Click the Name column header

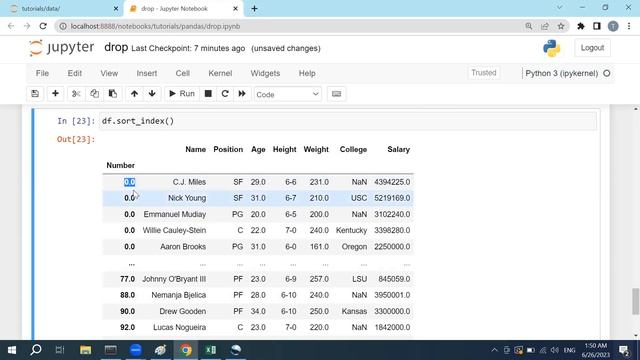pos(196,149)
